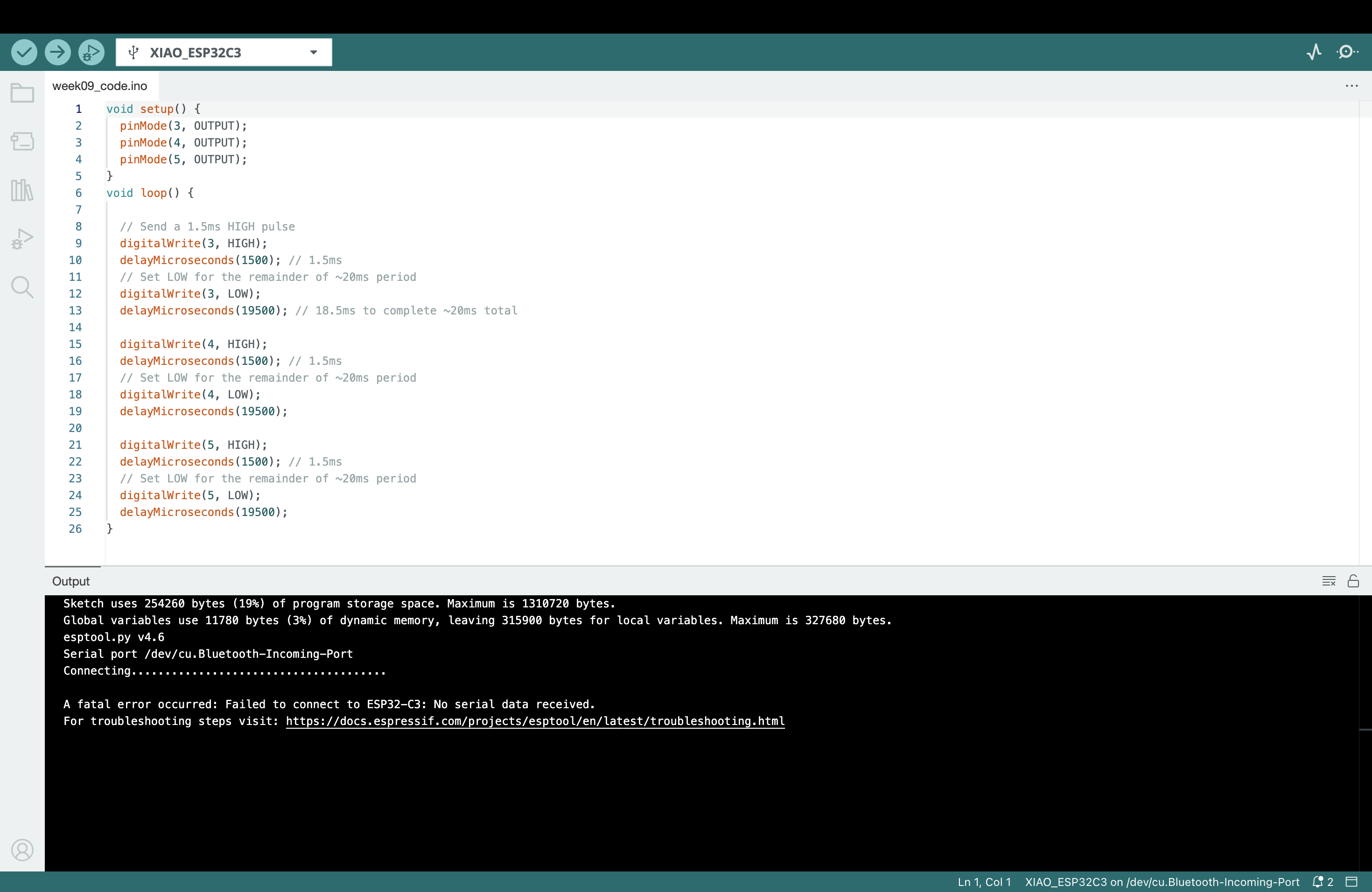
Task: Open the XIAO_ESP32C3 board selector dropdown
Action: pyautogui.click(x=224, y=52)
